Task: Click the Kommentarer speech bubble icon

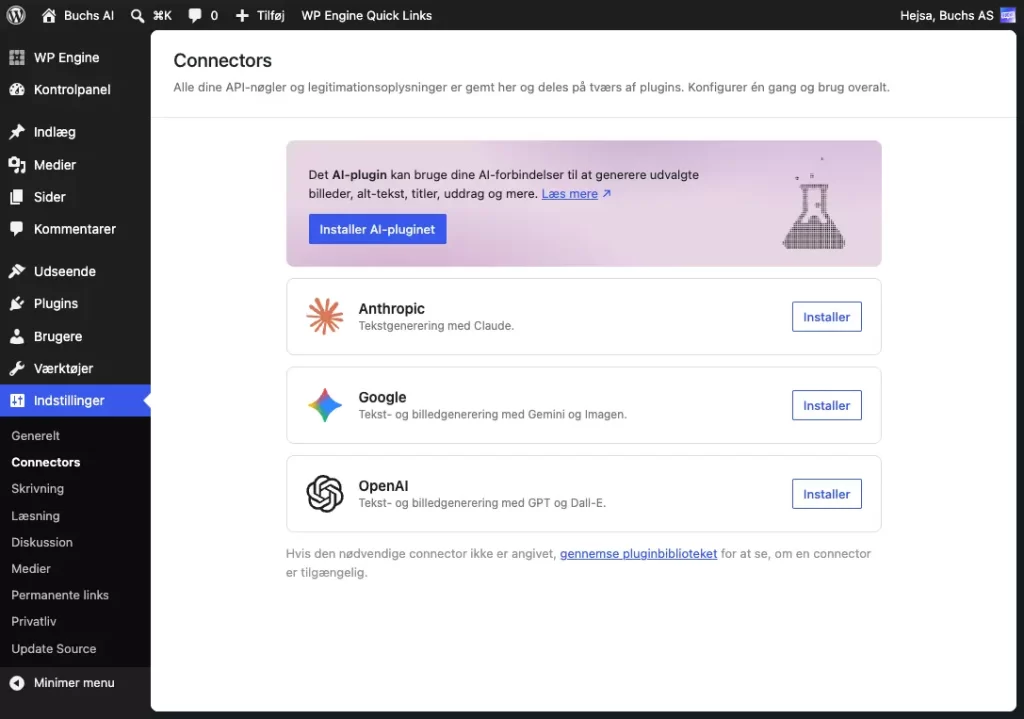Action: [x=17, y=229]
